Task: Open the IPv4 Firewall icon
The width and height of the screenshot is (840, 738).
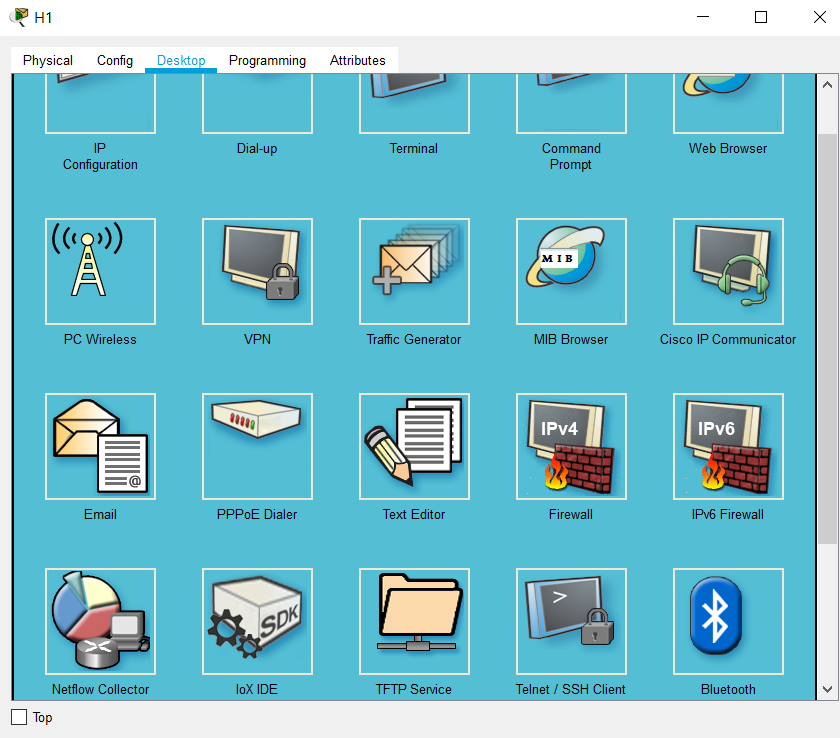Action: (x=571, y=447)
